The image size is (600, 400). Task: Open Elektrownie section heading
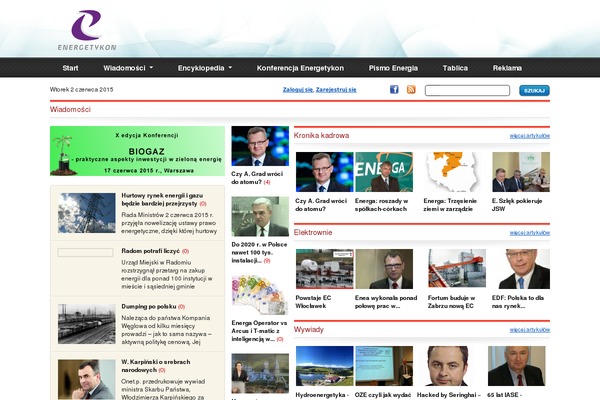313,232
